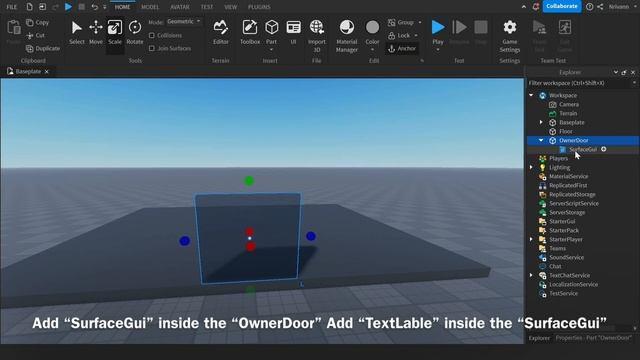Open the notifications bell

pyautogui.click(x=536, y=7)
